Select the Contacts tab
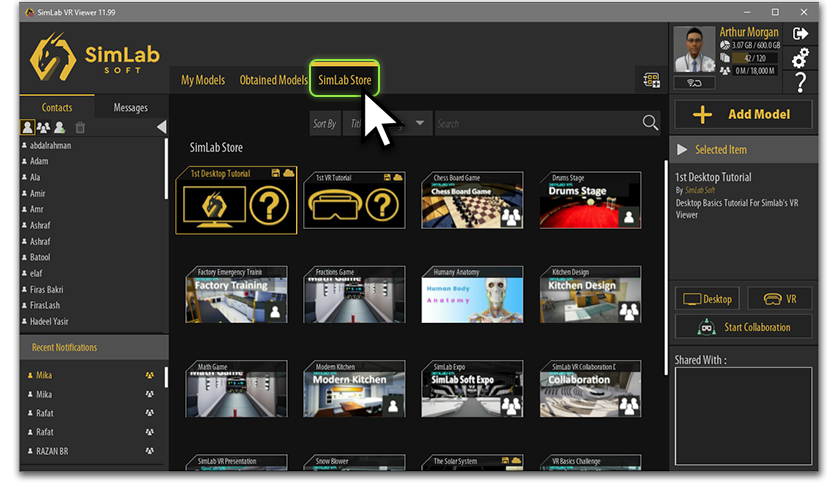Screen dimensions: 838x492 [x=57, y=107]
